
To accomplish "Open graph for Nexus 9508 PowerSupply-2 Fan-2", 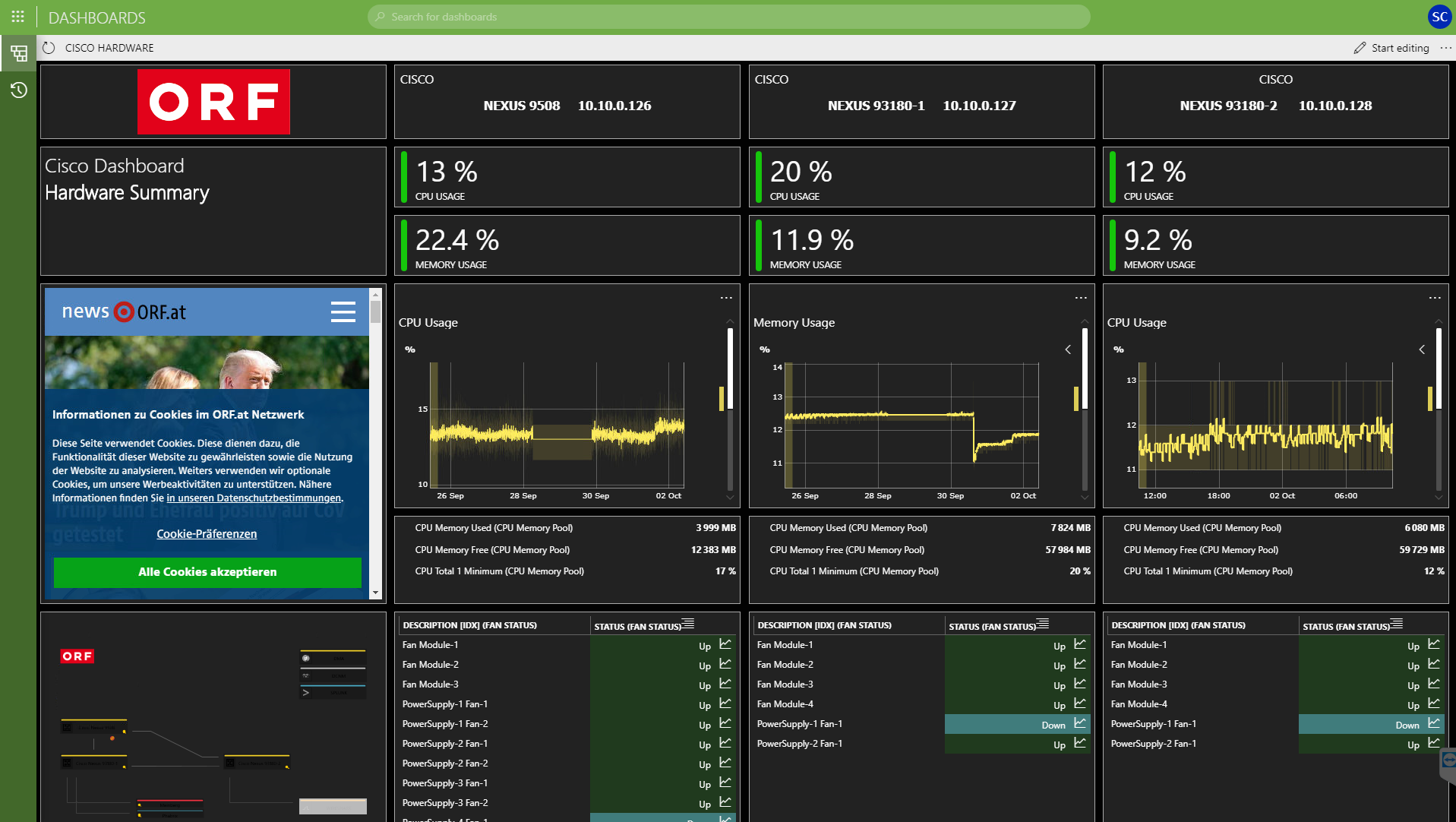I will click(x=725, y=763).
